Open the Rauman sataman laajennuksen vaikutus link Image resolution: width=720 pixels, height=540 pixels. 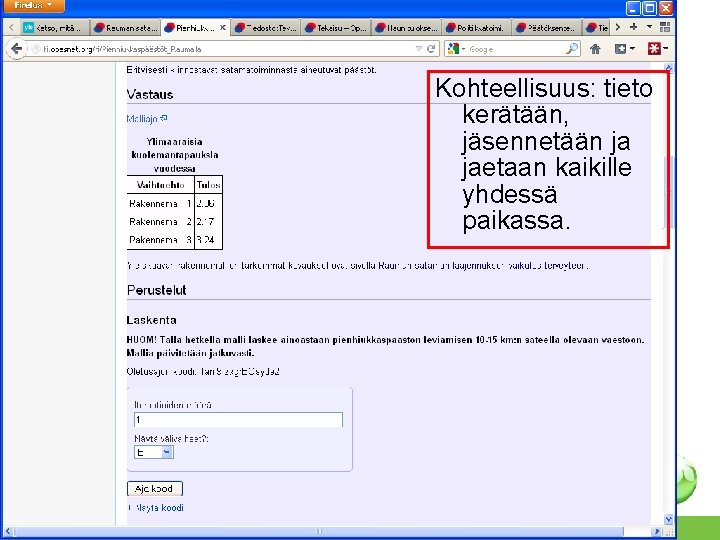tap(482, 265)
